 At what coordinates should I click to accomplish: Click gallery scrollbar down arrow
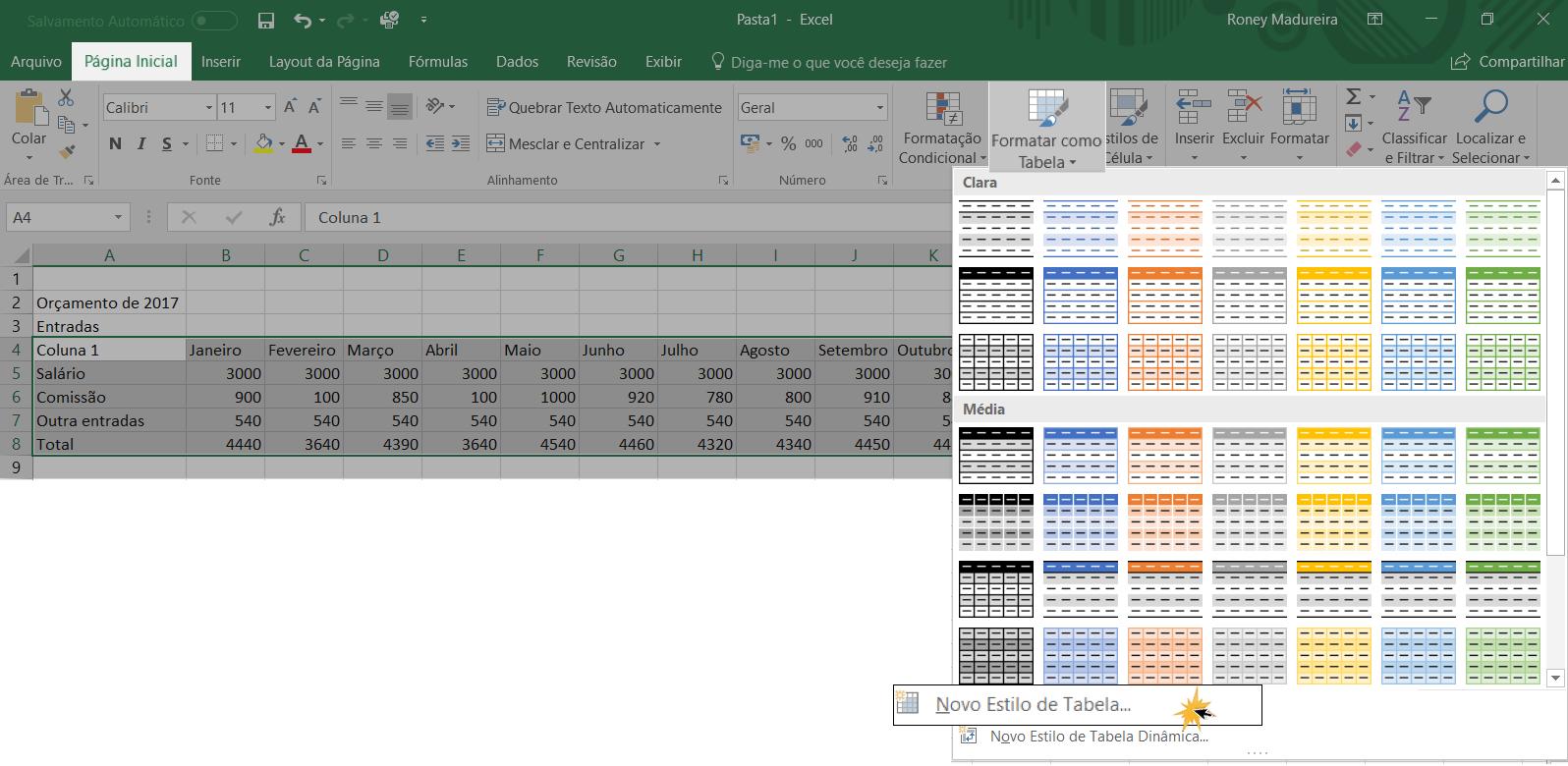point(1555,678)
